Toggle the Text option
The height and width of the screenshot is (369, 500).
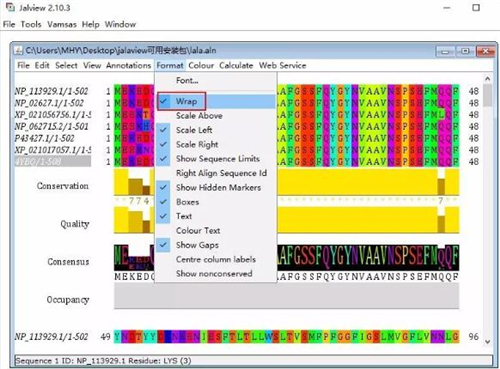[216, 216]
